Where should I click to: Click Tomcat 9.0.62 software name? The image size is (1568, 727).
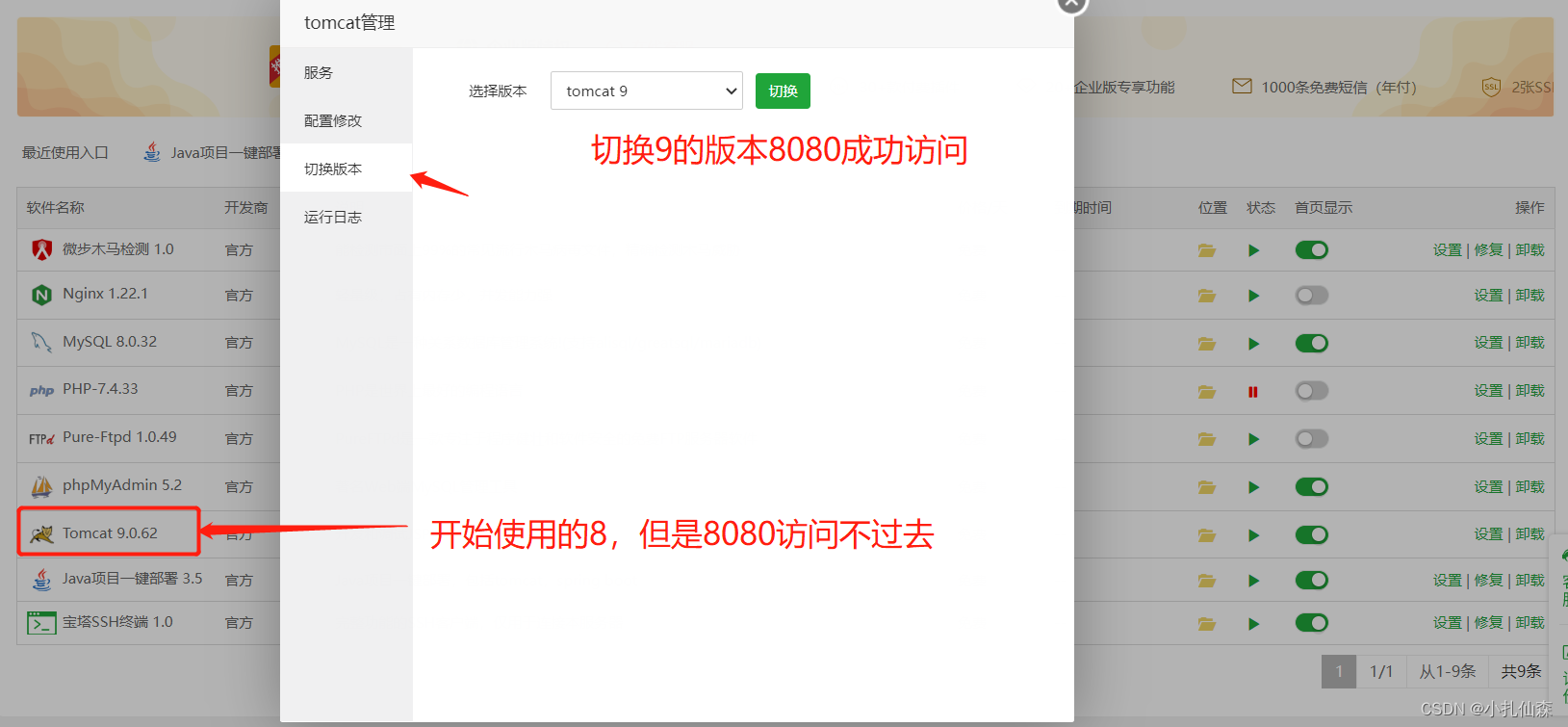pyautogui.click(x=110, y=532)
